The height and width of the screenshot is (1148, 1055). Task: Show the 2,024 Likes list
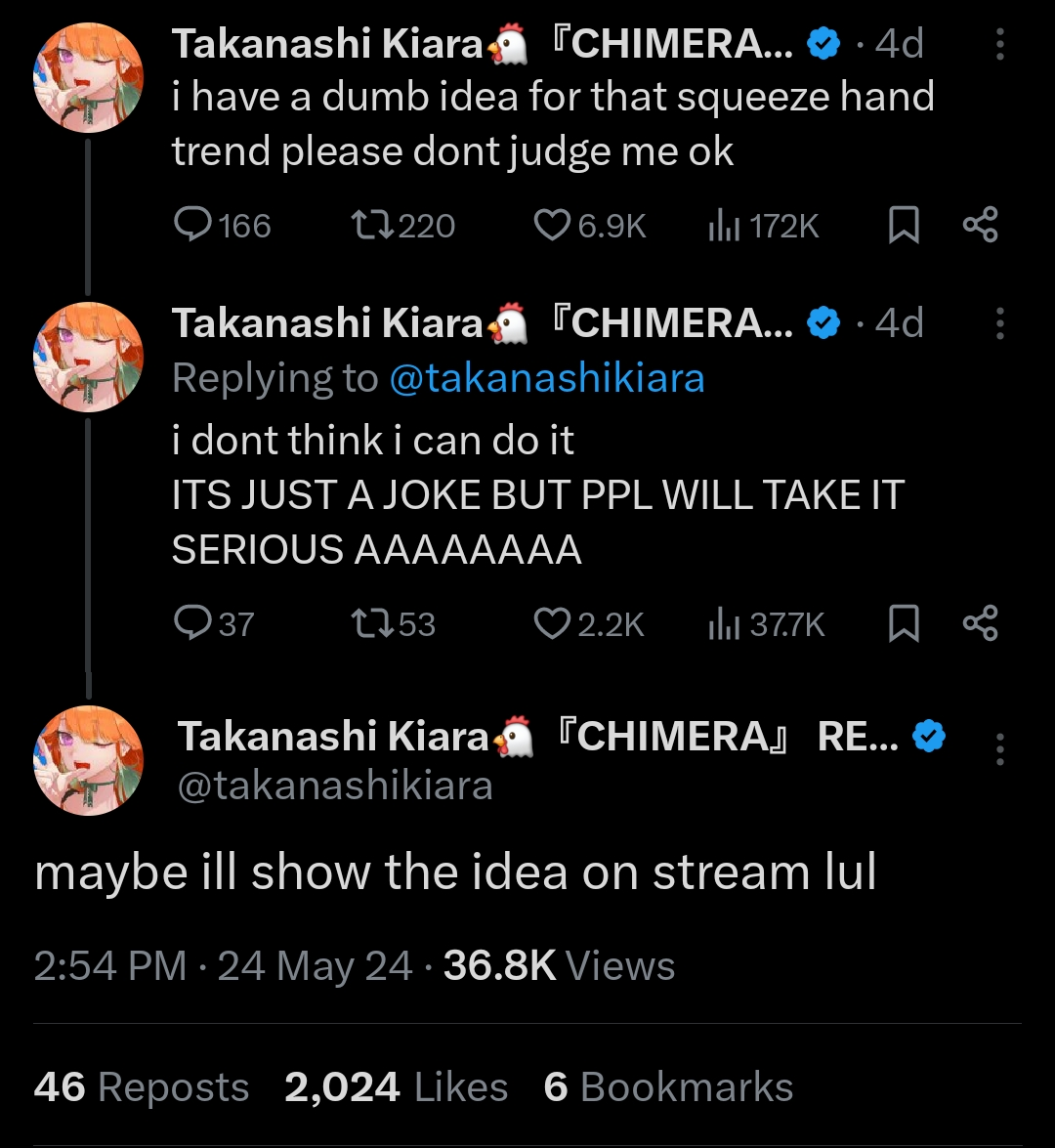click(x=396, y=1087)
